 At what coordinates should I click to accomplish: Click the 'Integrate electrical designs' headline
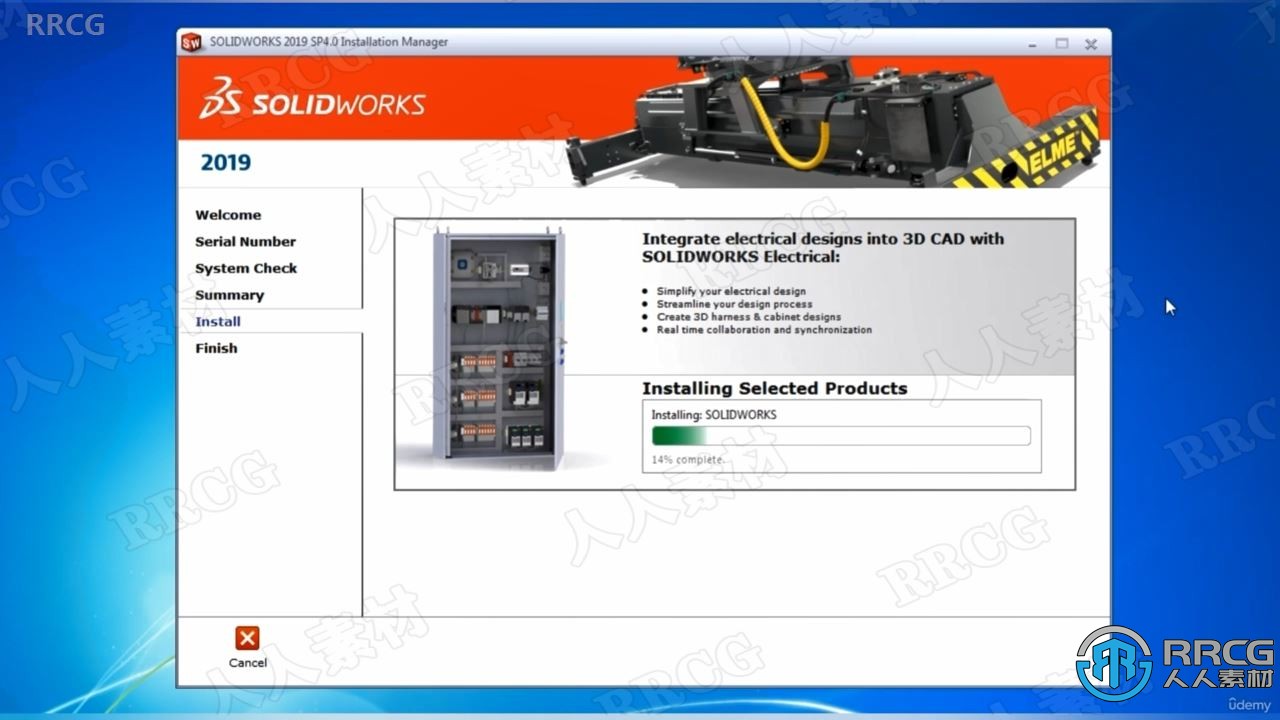[823, 247]
